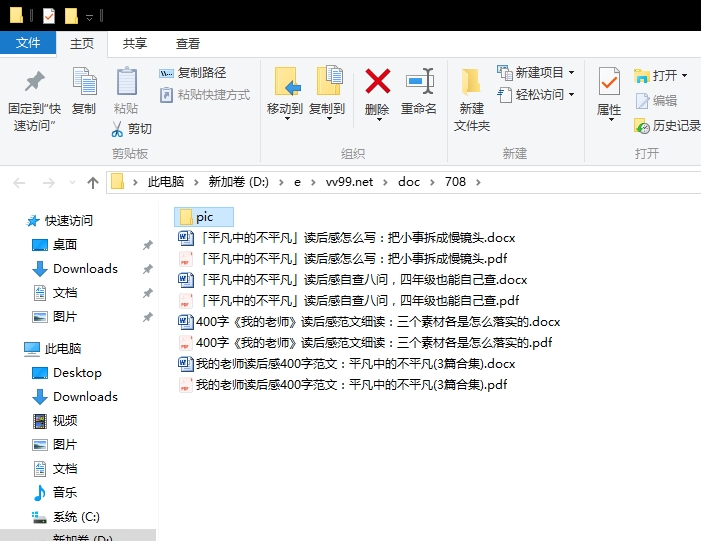Click the 708 breadcrumb segment
Screen dimensions: 701x541
(x=455, y=182)
